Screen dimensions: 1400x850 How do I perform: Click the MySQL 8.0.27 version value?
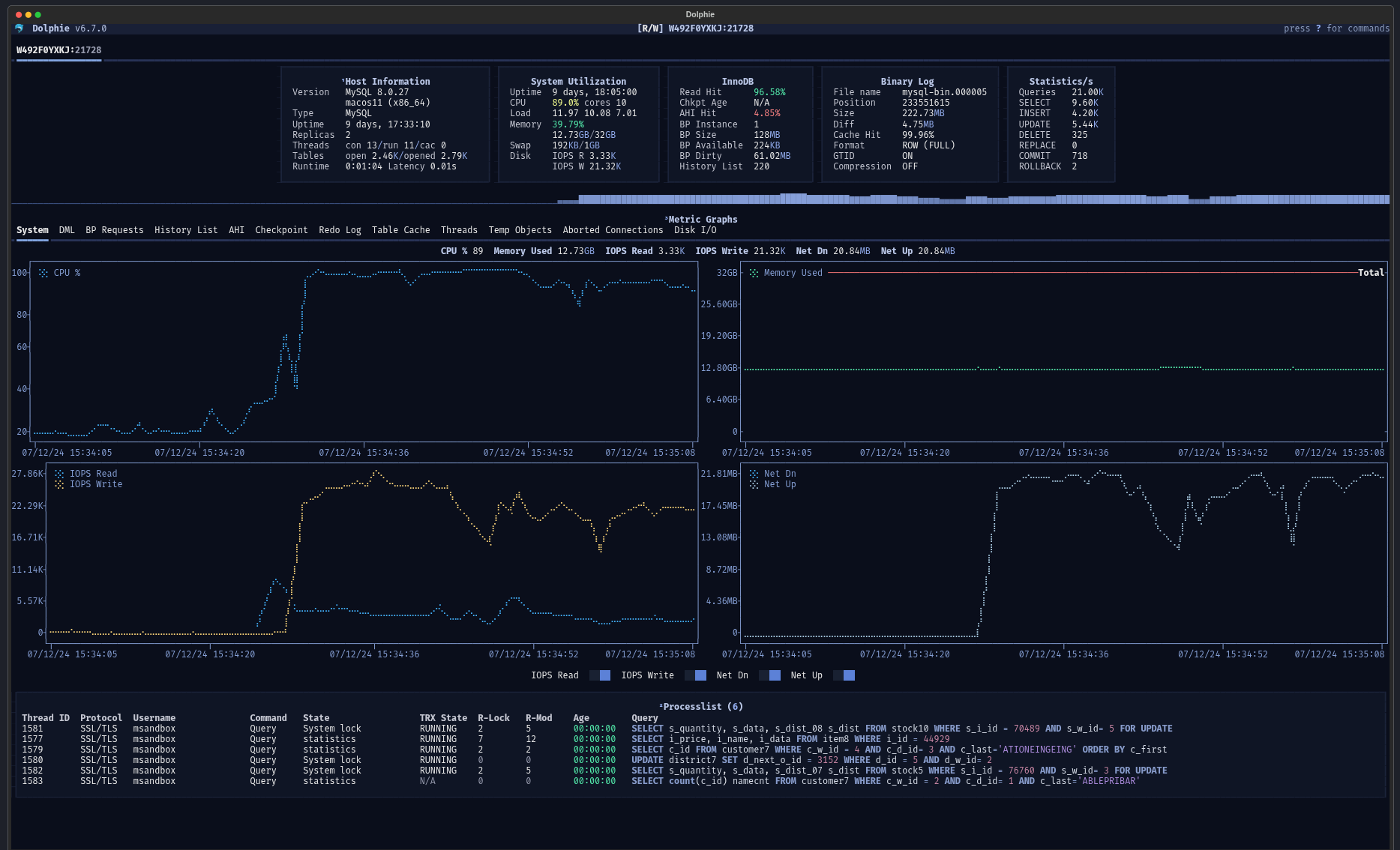coord(376,92)
